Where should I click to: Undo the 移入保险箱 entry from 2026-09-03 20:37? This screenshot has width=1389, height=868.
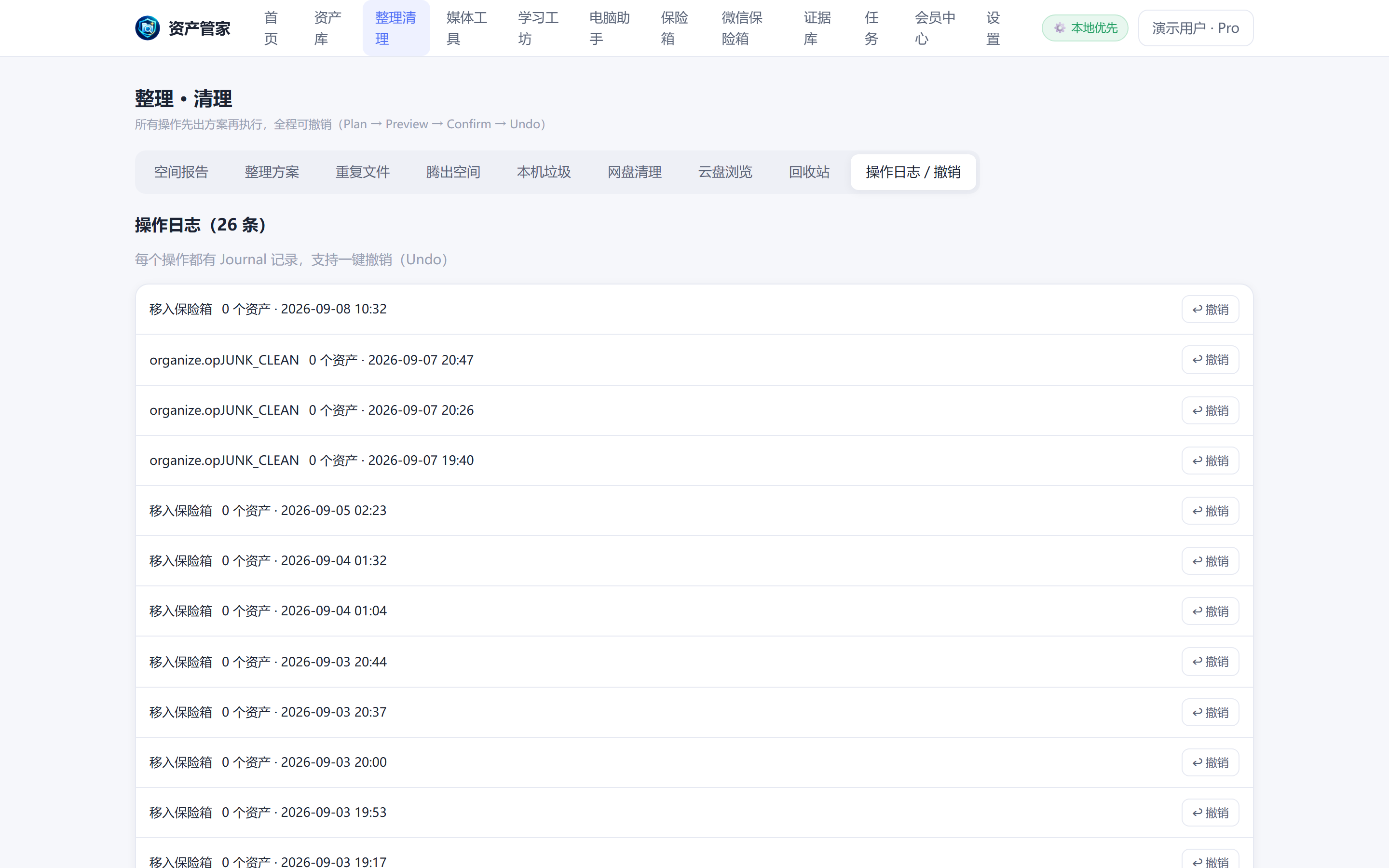click(1210, 712)
